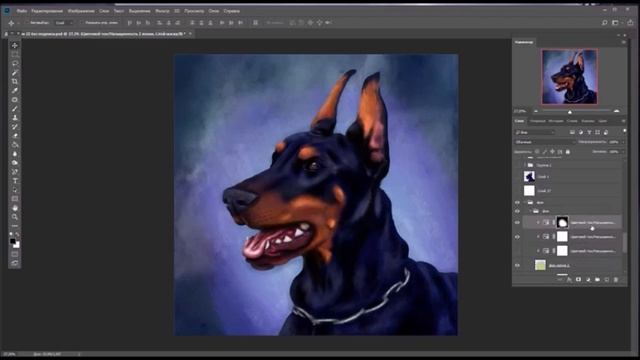Open the Фильтр menu
The image size is (640, 360).
pos(162,11)
